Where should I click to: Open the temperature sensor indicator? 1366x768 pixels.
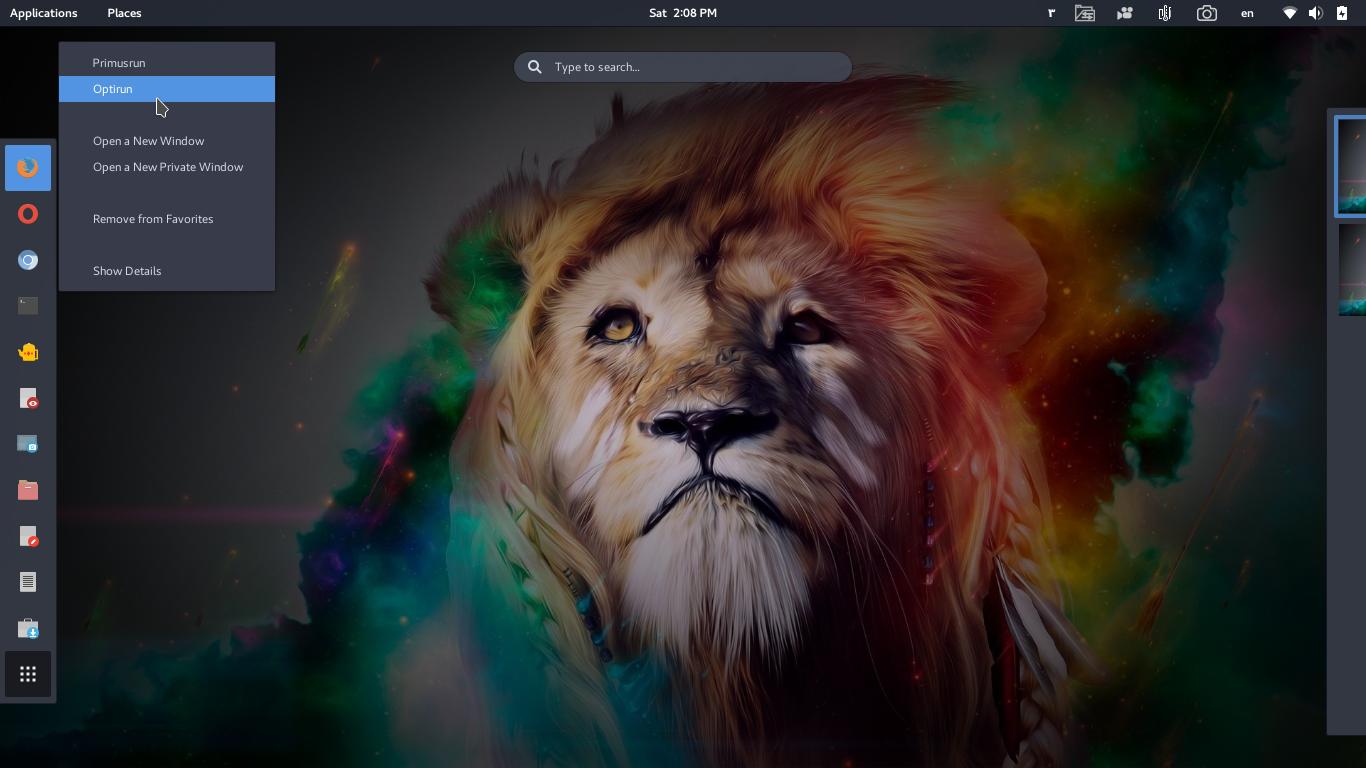point(1165,13)
